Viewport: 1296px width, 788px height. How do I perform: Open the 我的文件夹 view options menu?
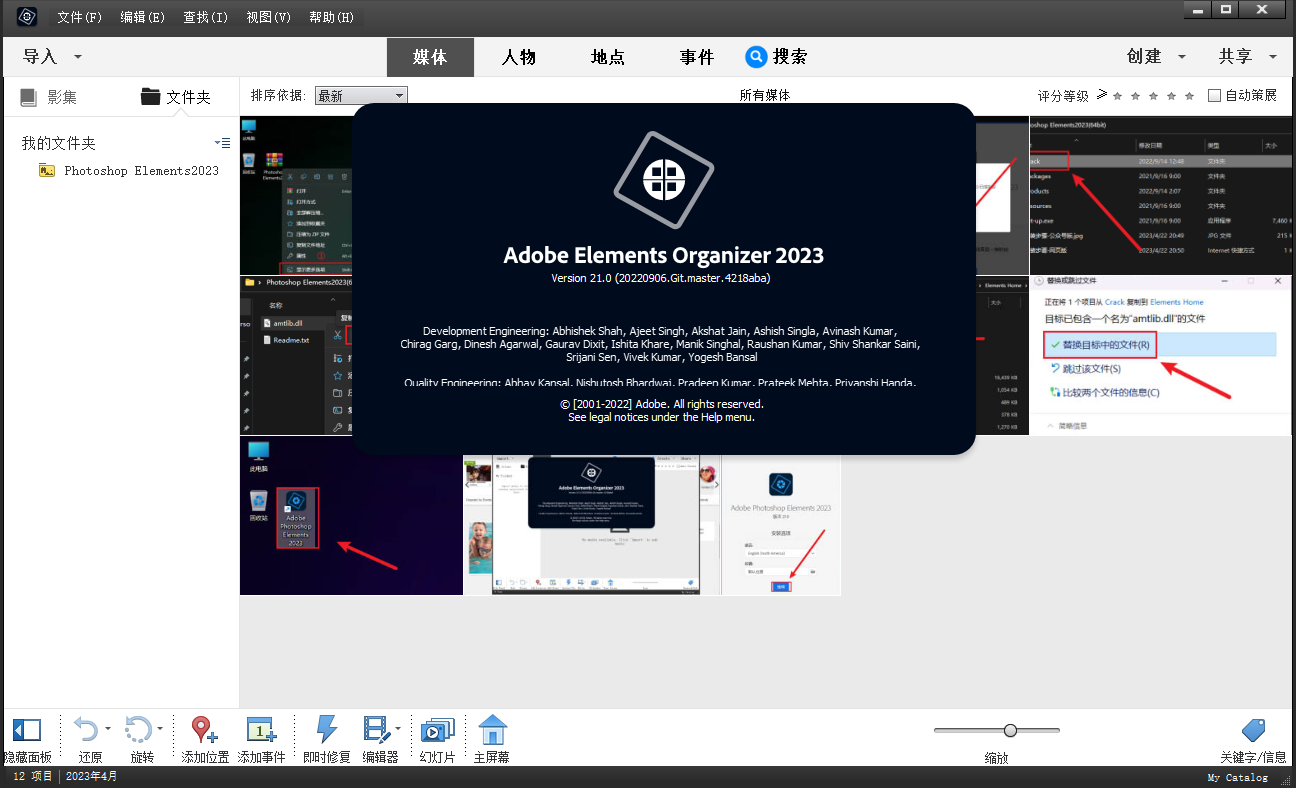(223, 143)
